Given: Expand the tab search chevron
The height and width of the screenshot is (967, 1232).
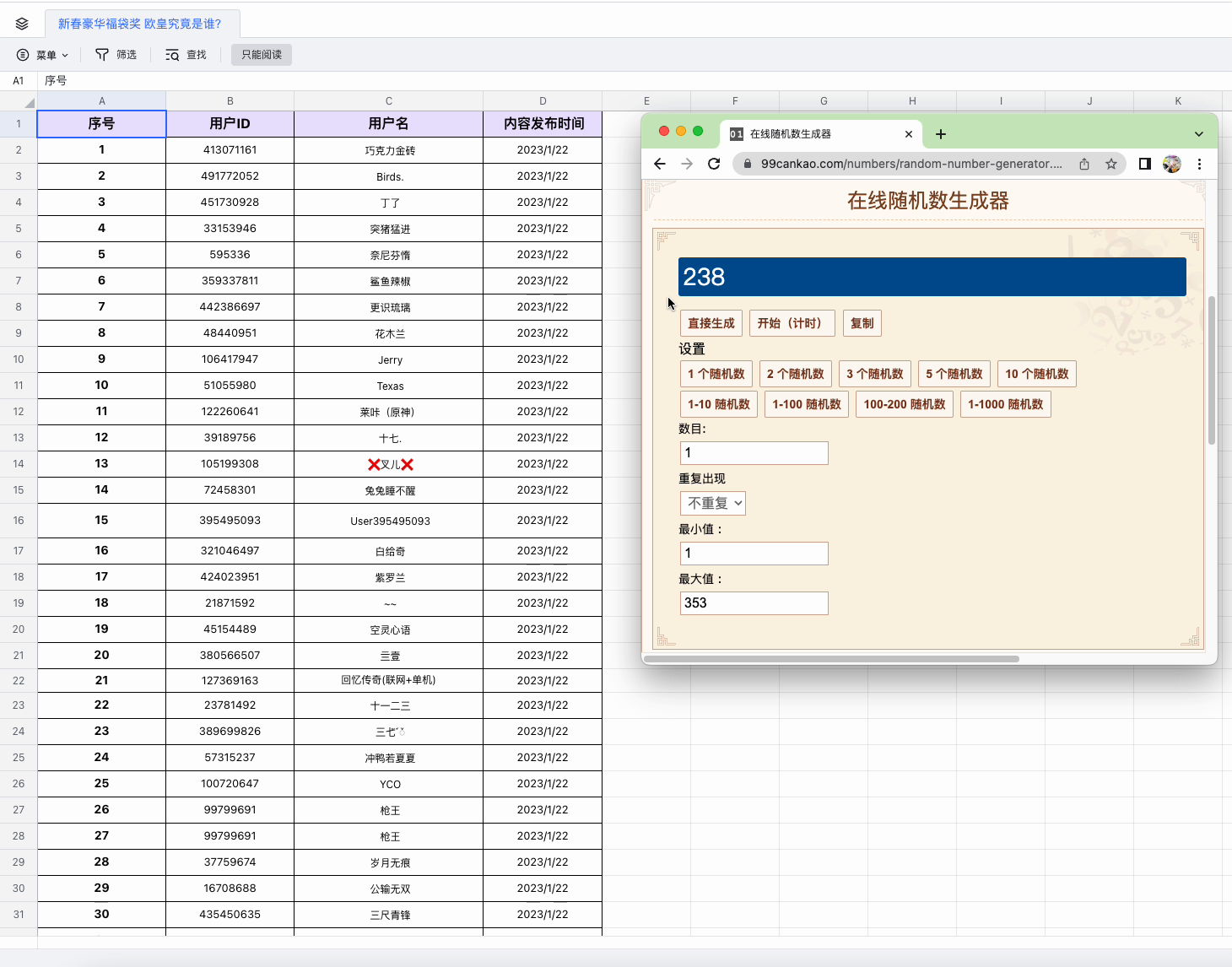Looking at the screenshot, I should (1199, 134).
